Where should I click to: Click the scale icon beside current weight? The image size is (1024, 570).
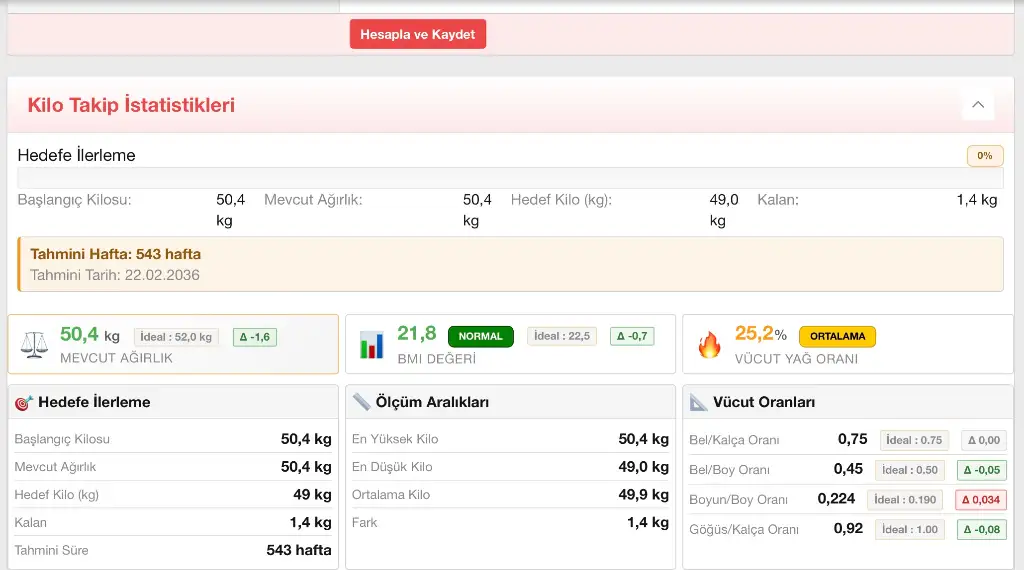tap(34, 345)
